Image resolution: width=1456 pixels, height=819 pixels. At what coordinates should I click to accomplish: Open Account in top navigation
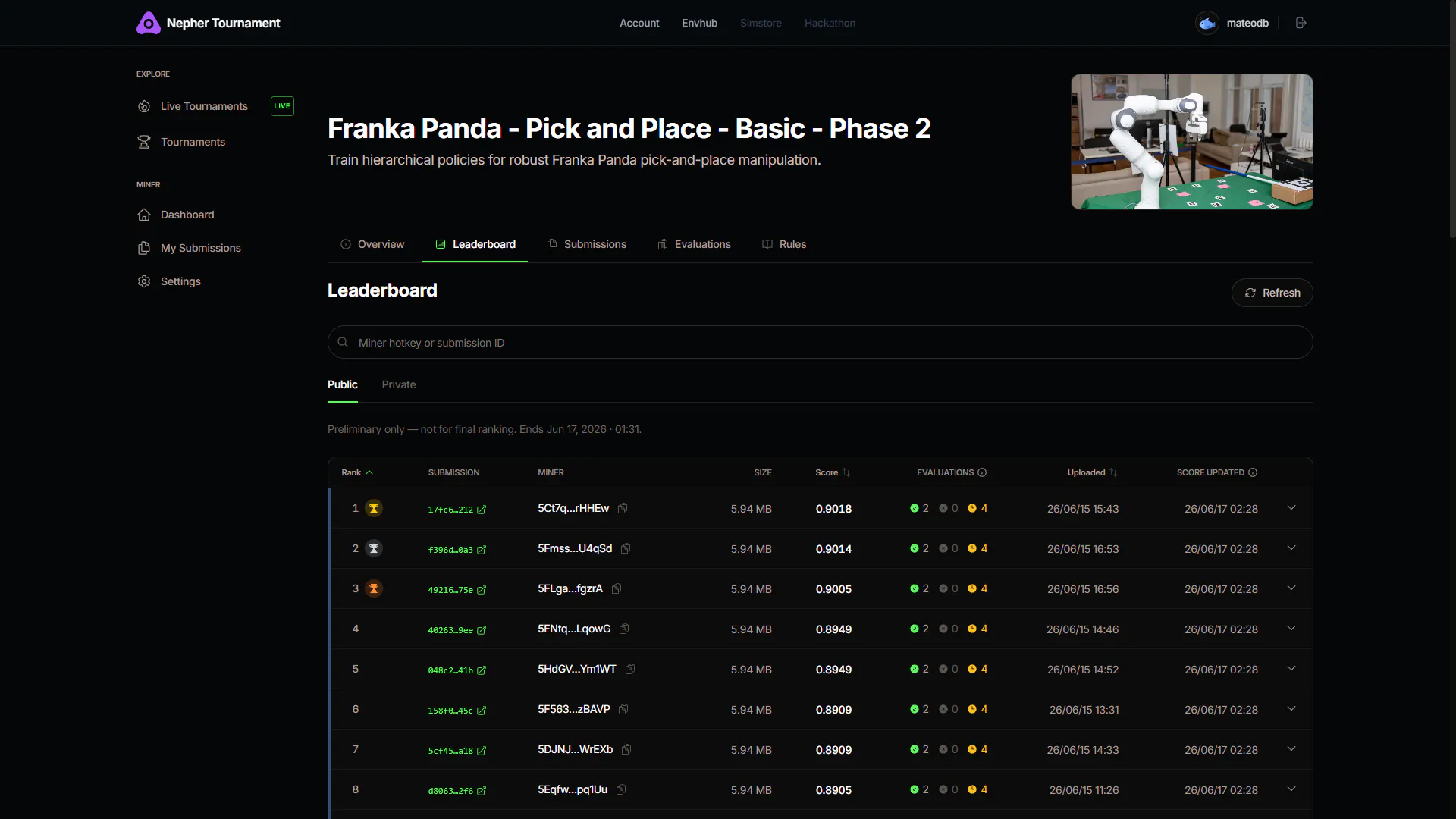click(x=639, y=23)
